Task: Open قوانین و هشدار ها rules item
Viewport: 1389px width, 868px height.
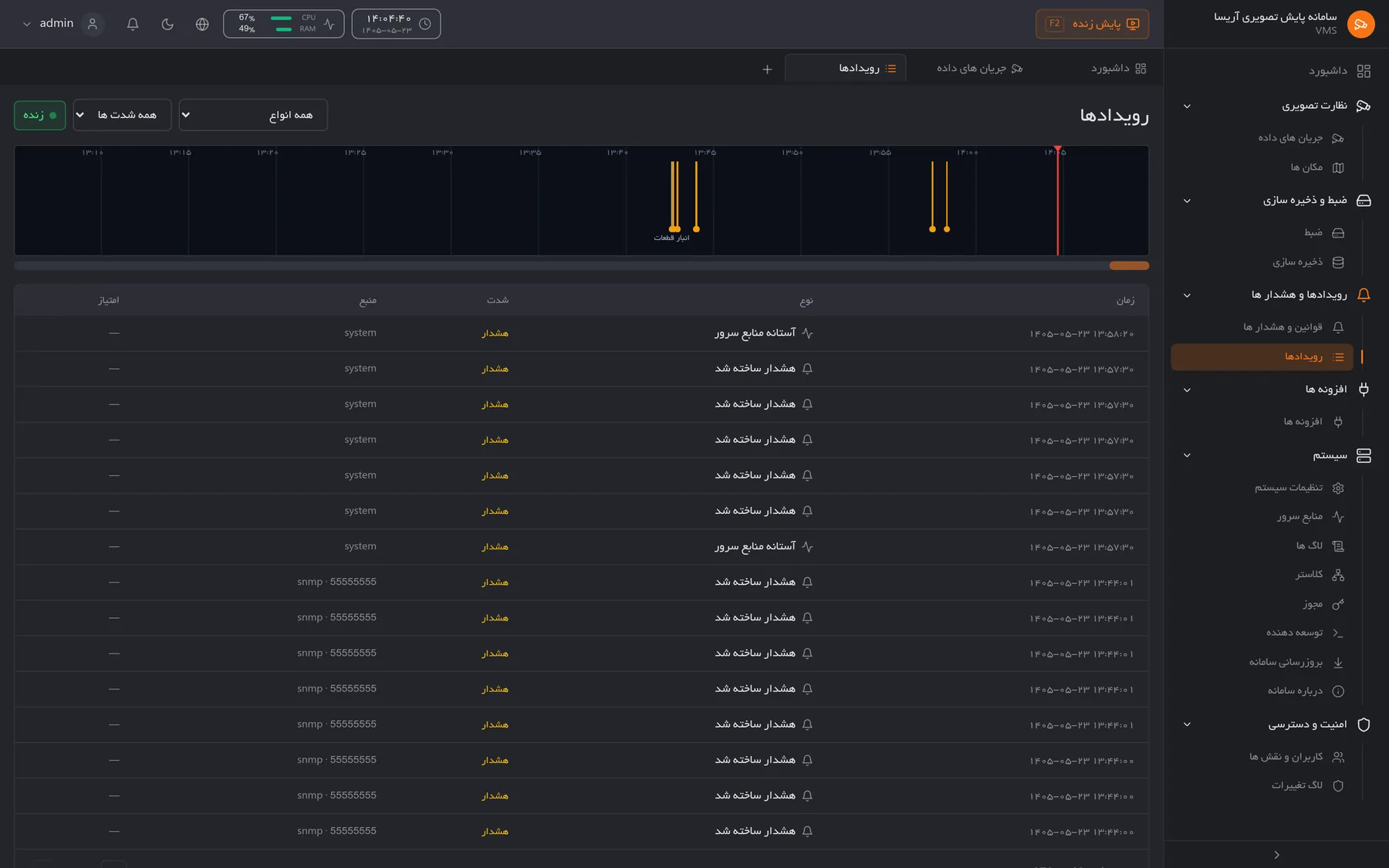Action: point(1293,327)
